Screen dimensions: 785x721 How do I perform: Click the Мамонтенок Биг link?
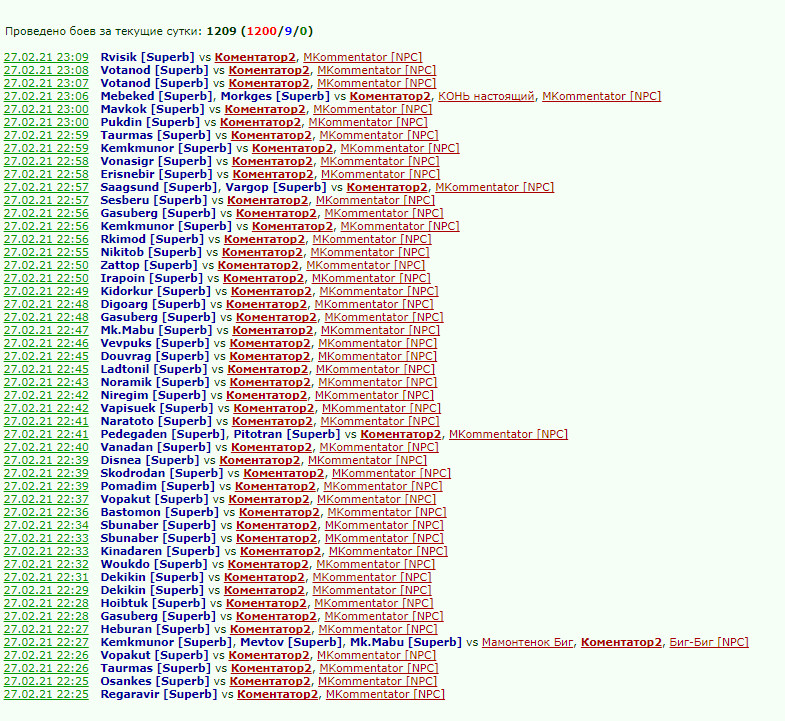[528, 643]
